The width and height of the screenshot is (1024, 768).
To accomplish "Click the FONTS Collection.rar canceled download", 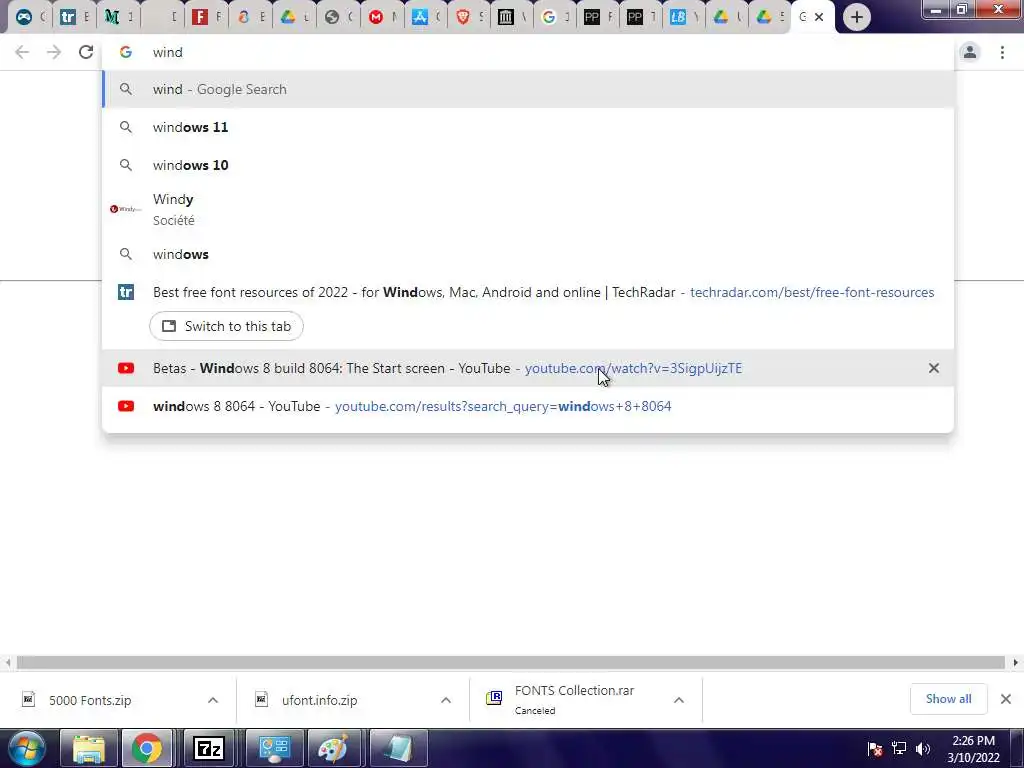I will (x=573, y=699).
